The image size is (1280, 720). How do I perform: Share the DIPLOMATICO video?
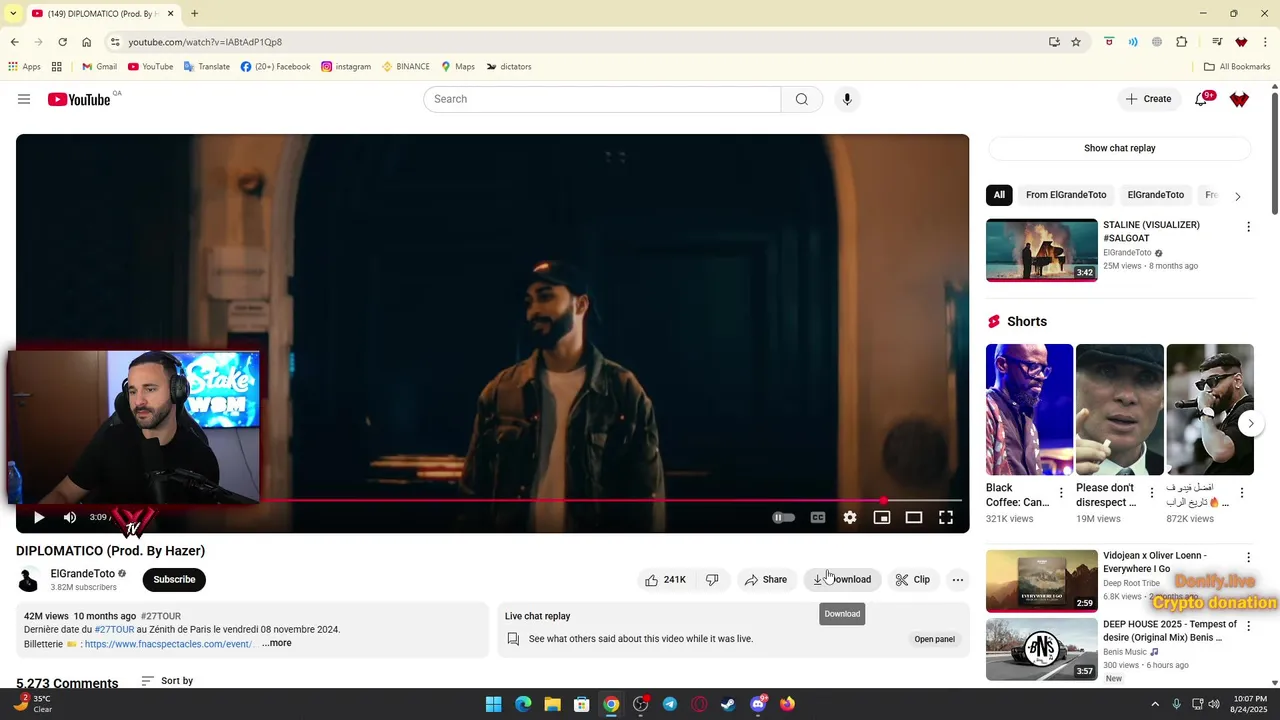[x=766, y=579]
